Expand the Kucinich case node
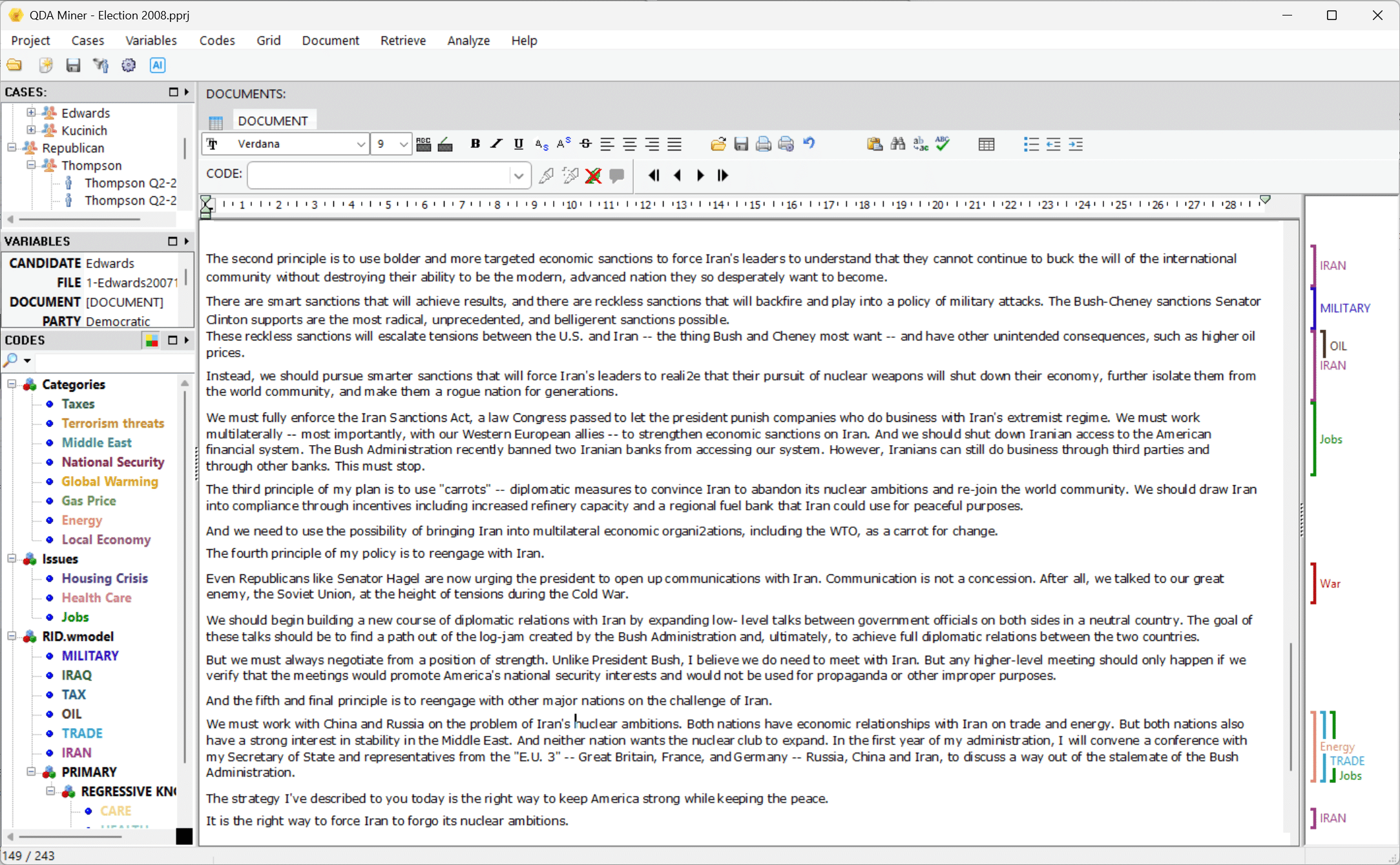This screenshot has height=865, width=1400. 31,130
